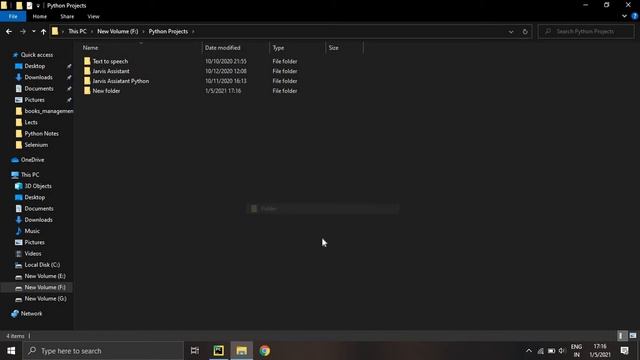Expand the ribbon with the chevron

tap(624, 16)
